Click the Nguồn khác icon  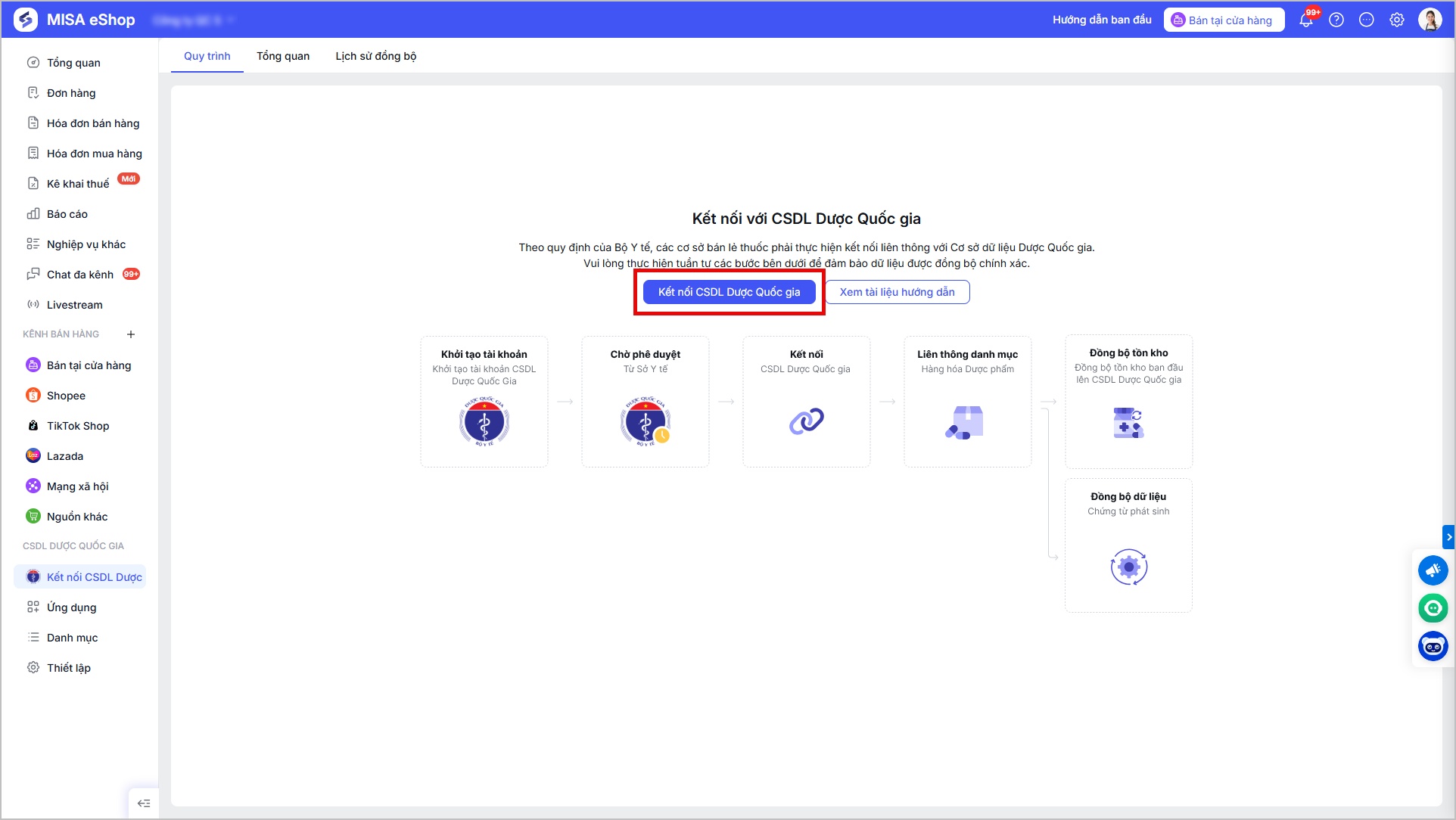(33, 517)
